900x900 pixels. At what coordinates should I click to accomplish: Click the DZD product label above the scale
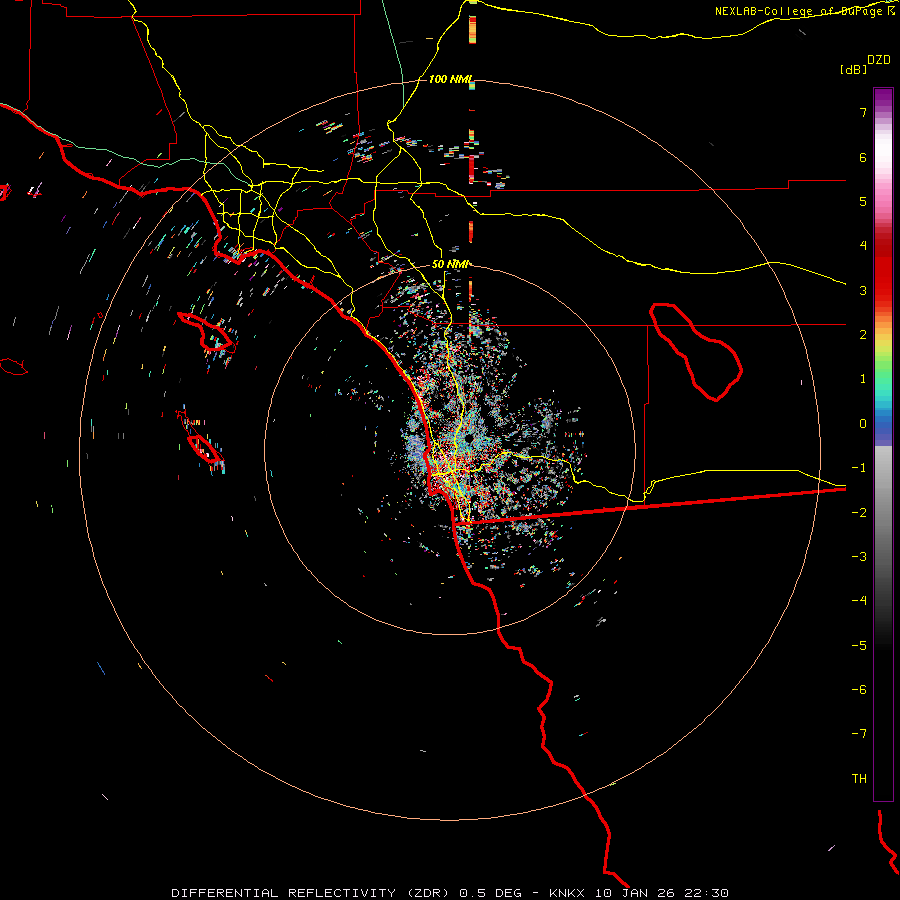(878, 60)
